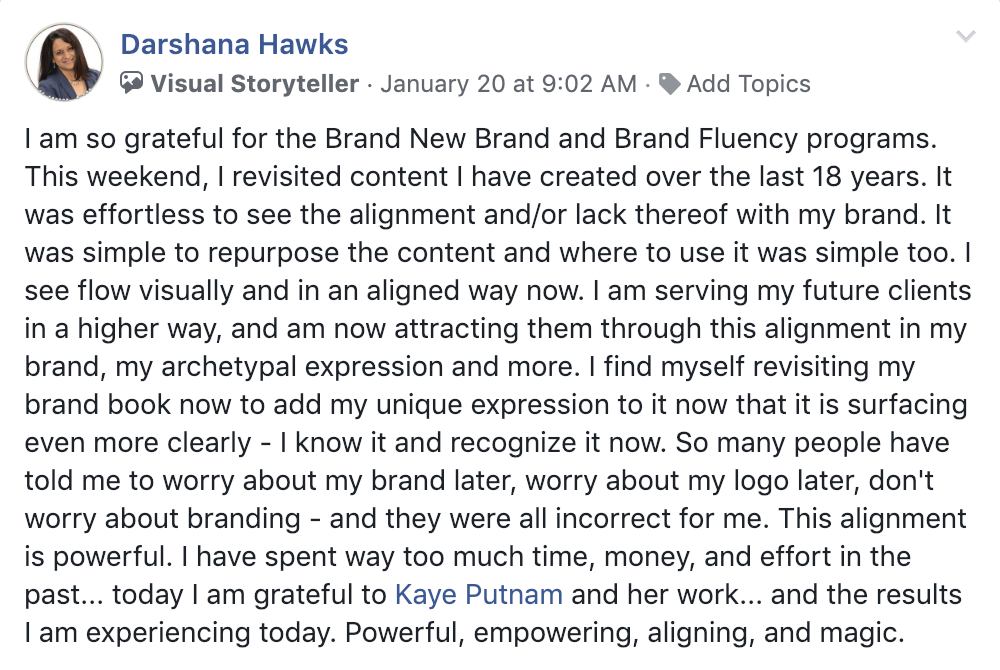This screenshot has width=1000, height=670.
Task: Select the Add Topics label
Action: point(748,84)
